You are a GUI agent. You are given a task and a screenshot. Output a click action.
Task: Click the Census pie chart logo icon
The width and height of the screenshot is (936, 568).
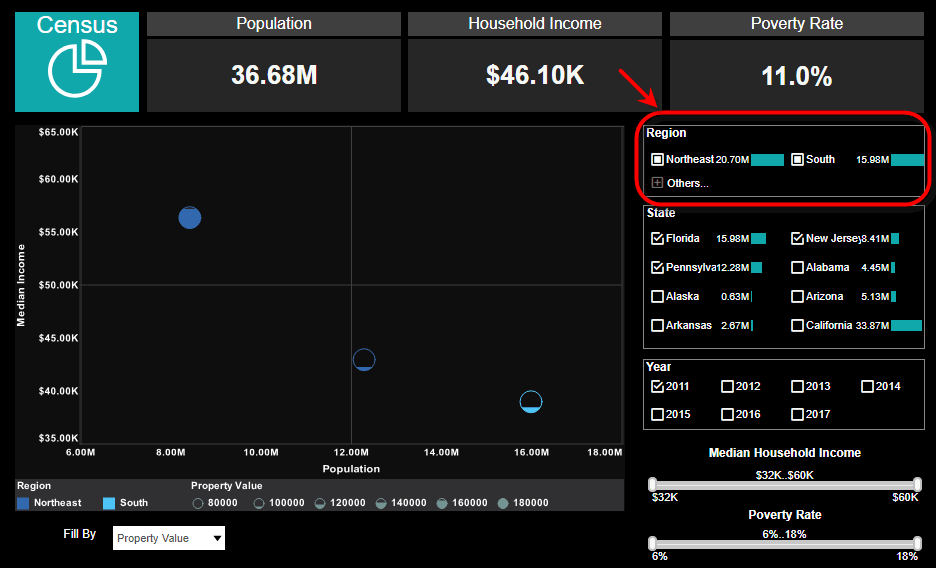(77, 72)
